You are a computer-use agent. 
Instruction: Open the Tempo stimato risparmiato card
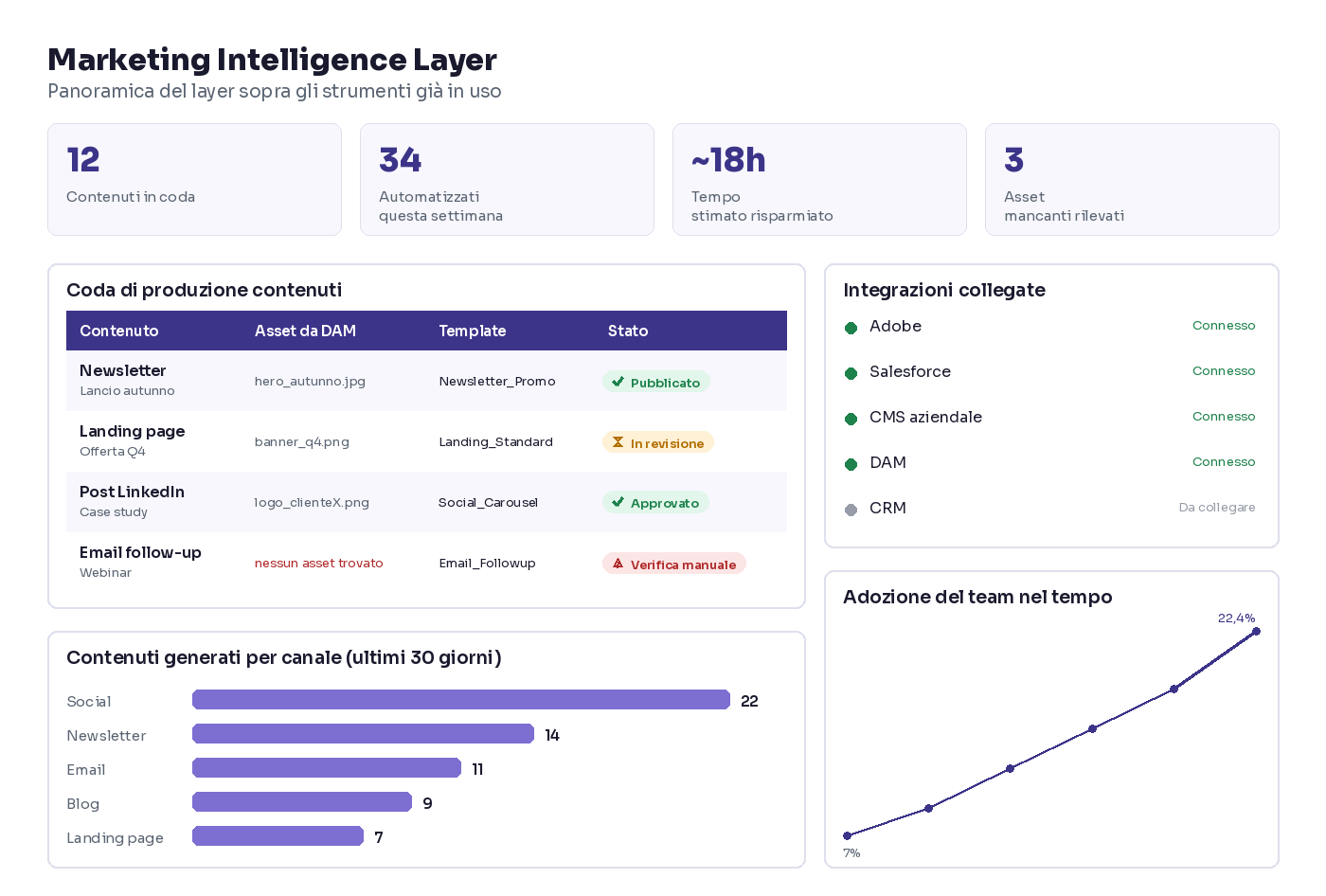819,179
